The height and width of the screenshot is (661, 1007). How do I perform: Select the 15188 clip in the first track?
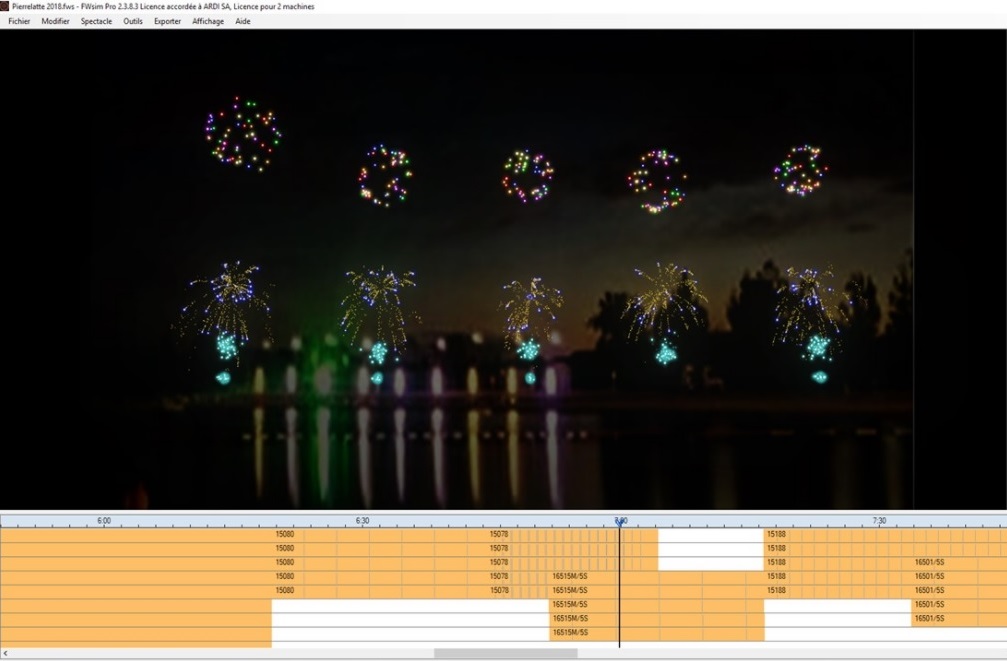pos(776,534)
